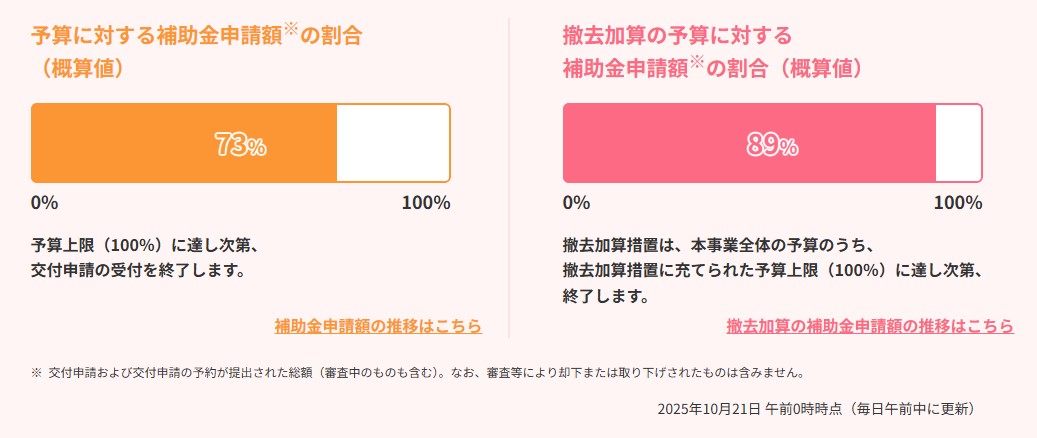The width and height of the screenshot is (1037, 438).
Task: Click the orange heading 予算に対する補助金申請額の割合
Action: (x=196, y=36)
